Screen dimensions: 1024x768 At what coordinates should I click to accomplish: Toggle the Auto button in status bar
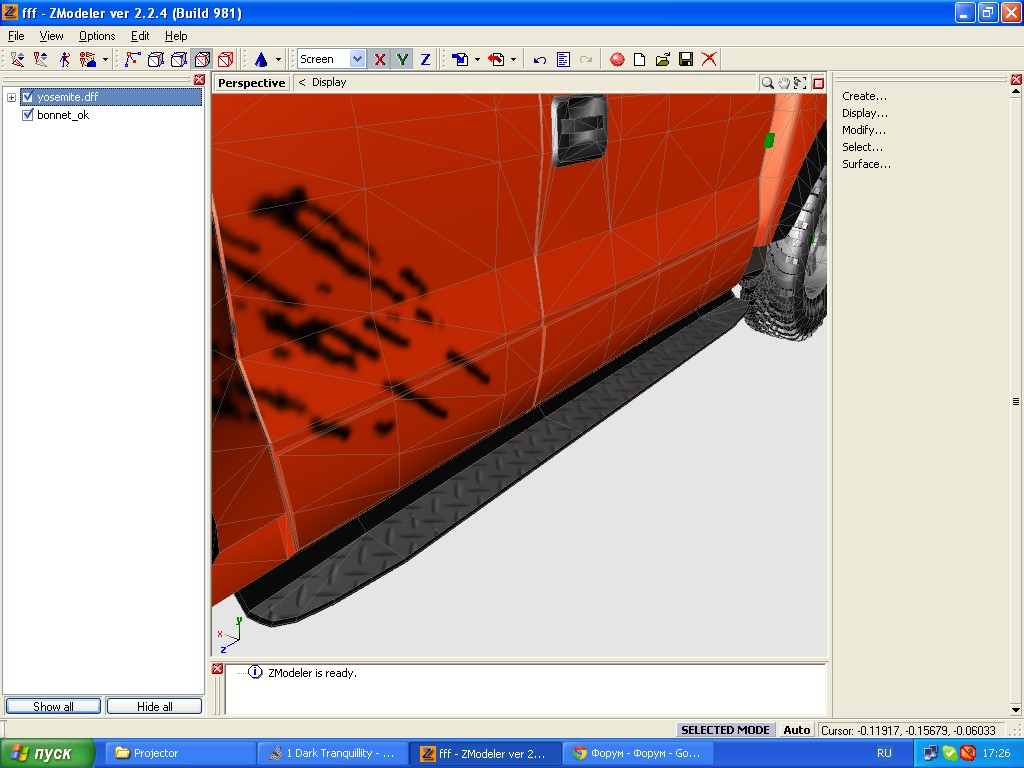pos(797,730)
